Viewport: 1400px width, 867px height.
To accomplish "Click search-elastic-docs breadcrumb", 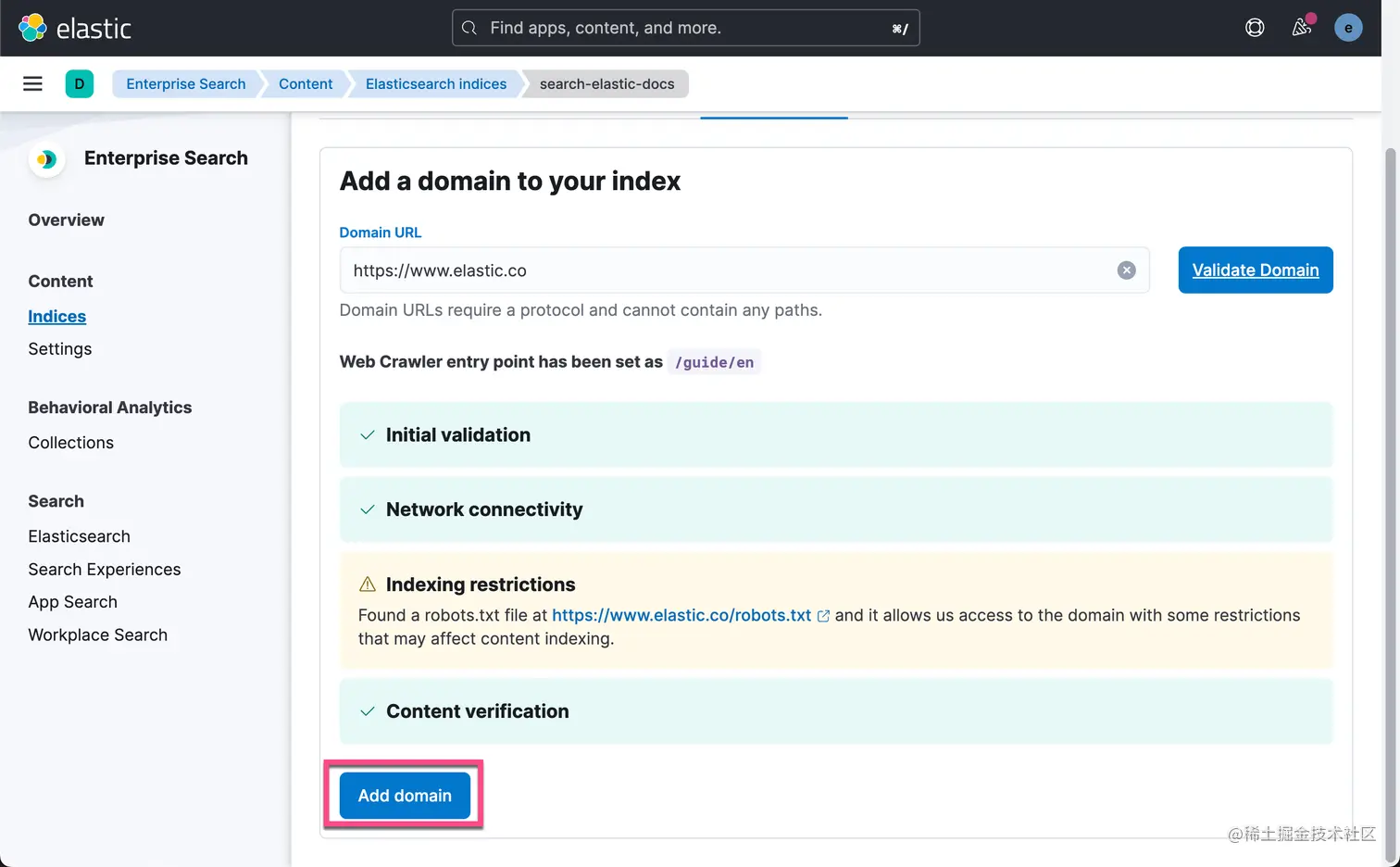I will click(607, 83).
